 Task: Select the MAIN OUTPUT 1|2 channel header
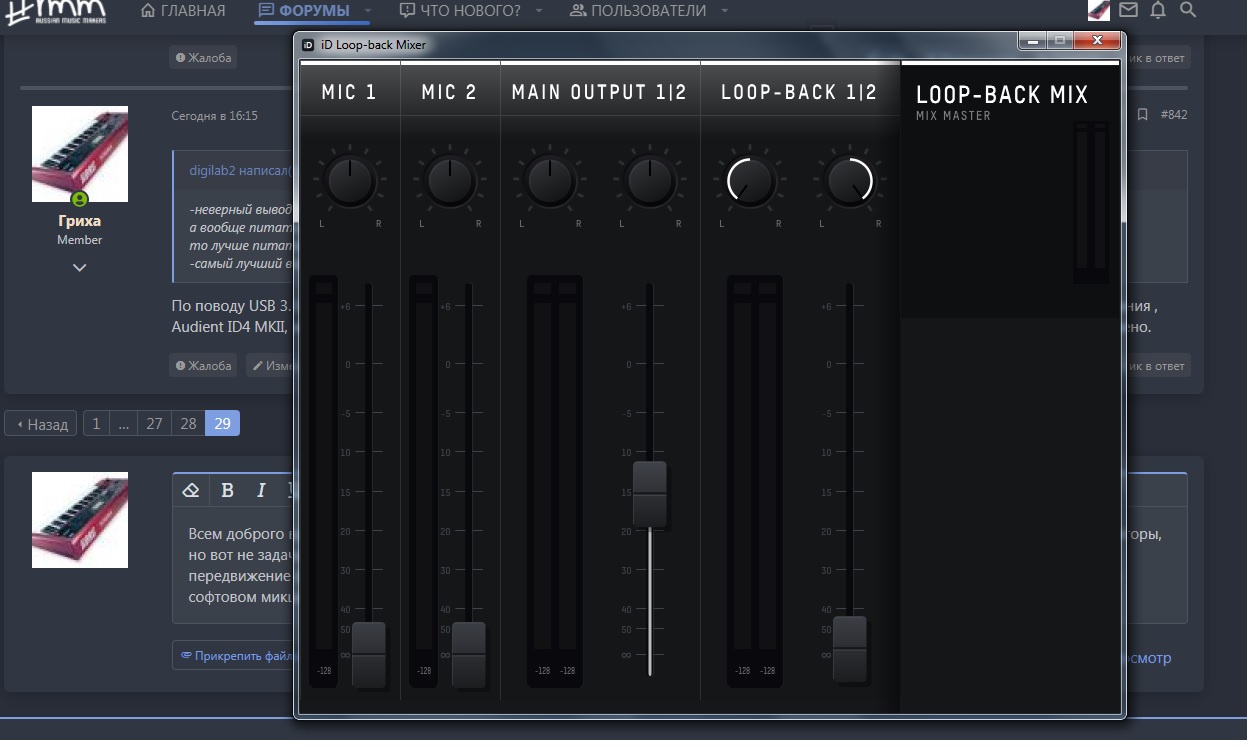[x=600, y=92]
